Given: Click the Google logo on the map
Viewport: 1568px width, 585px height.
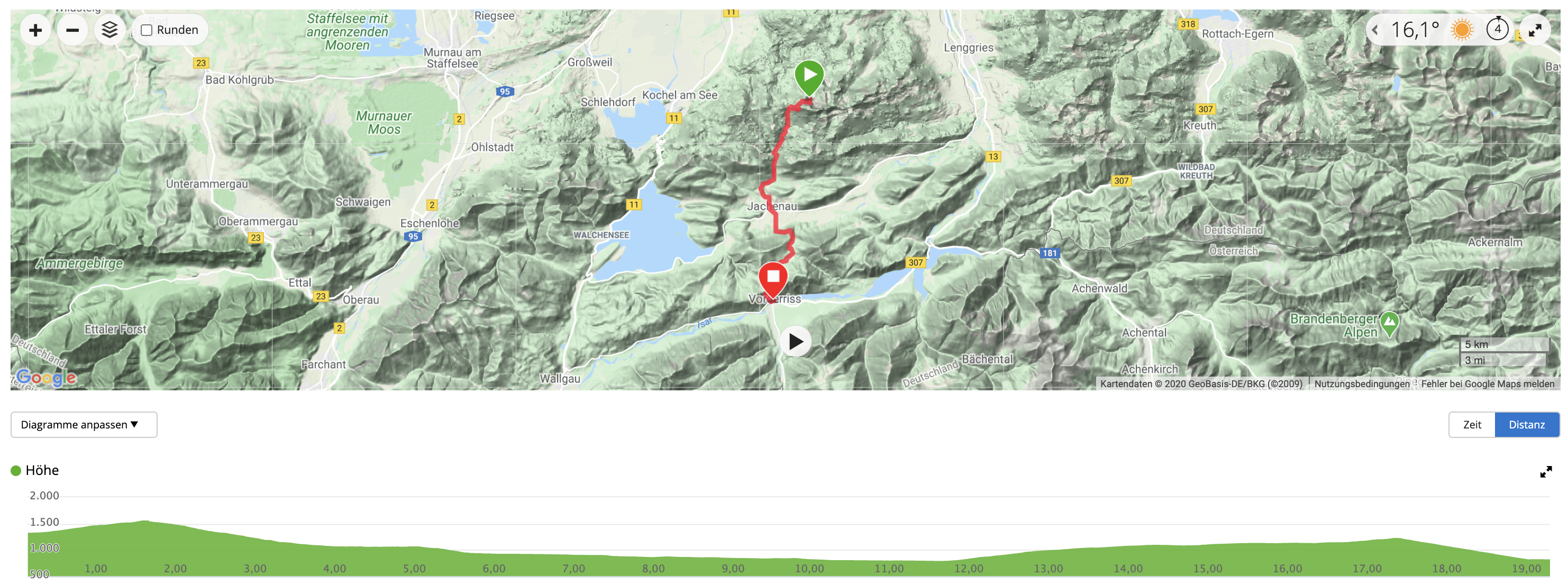Looking at the screenshot, I should click(x=46, y=378).
